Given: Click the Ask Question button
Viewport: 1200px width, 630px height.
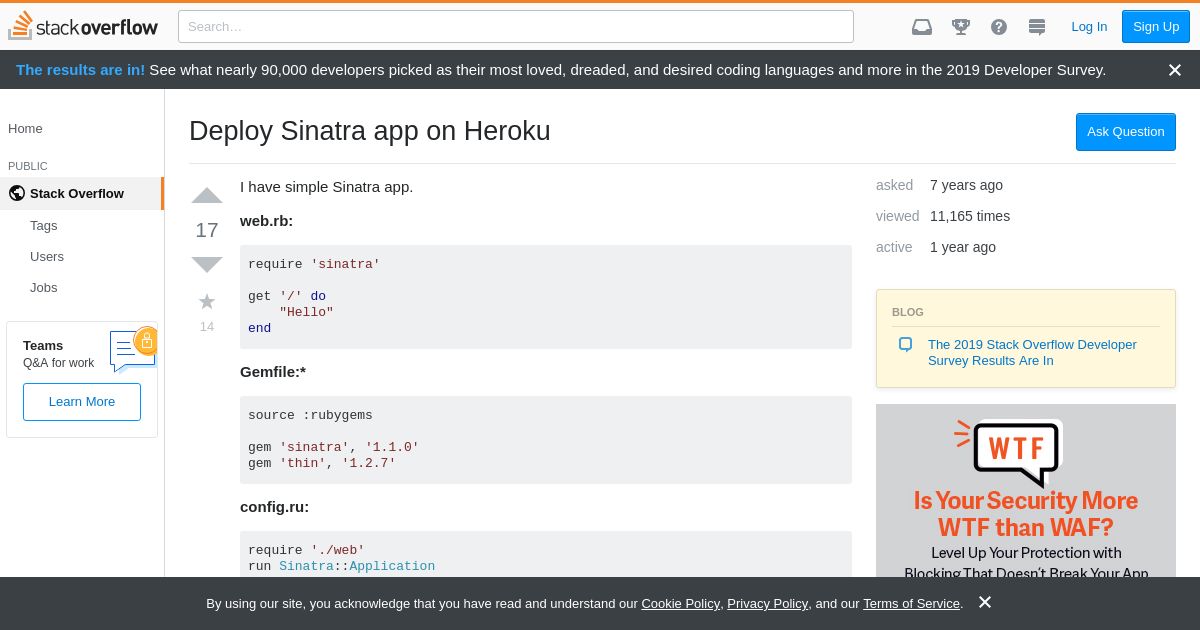Looking at the screenshot, I should 1126,132.
